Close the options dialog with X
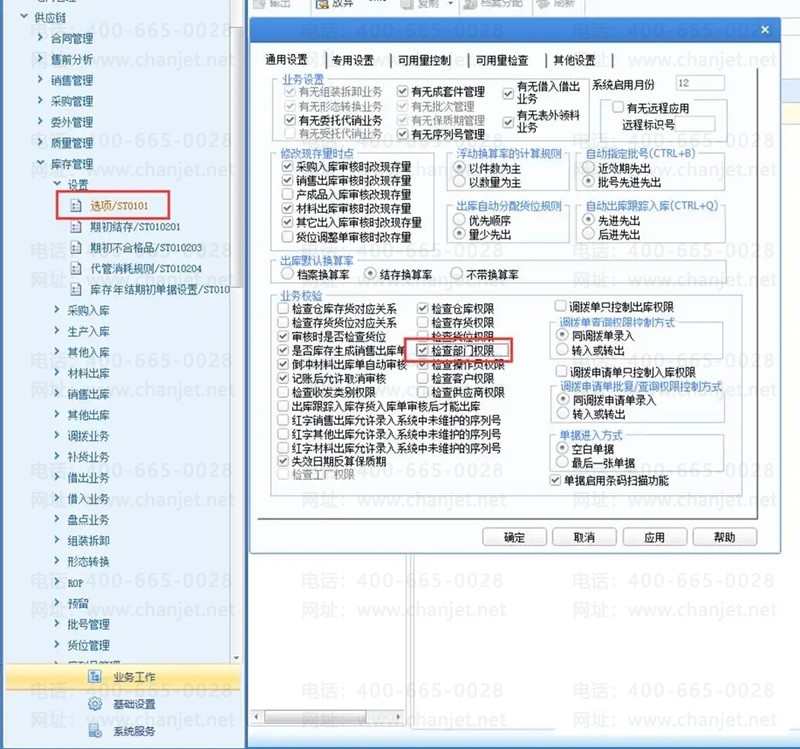Screen dimensions: 800x749 tap(765, 30)
